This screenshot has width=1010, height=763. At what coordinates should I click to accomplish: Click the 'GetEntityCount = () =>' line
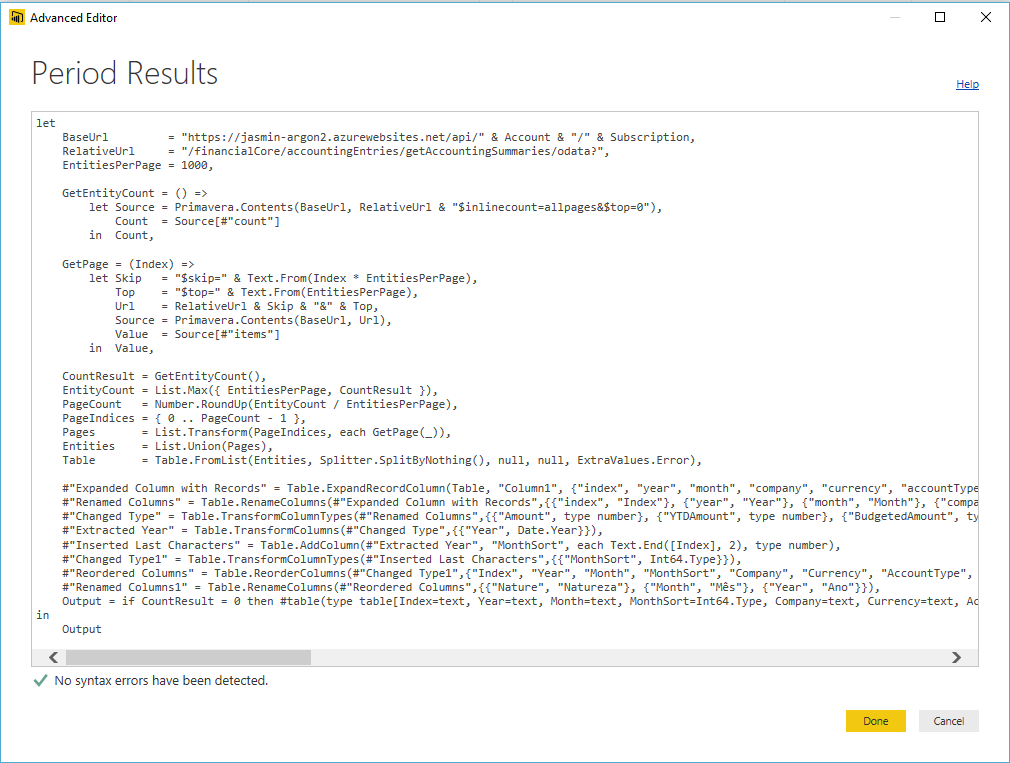click(x=135, y=193)
